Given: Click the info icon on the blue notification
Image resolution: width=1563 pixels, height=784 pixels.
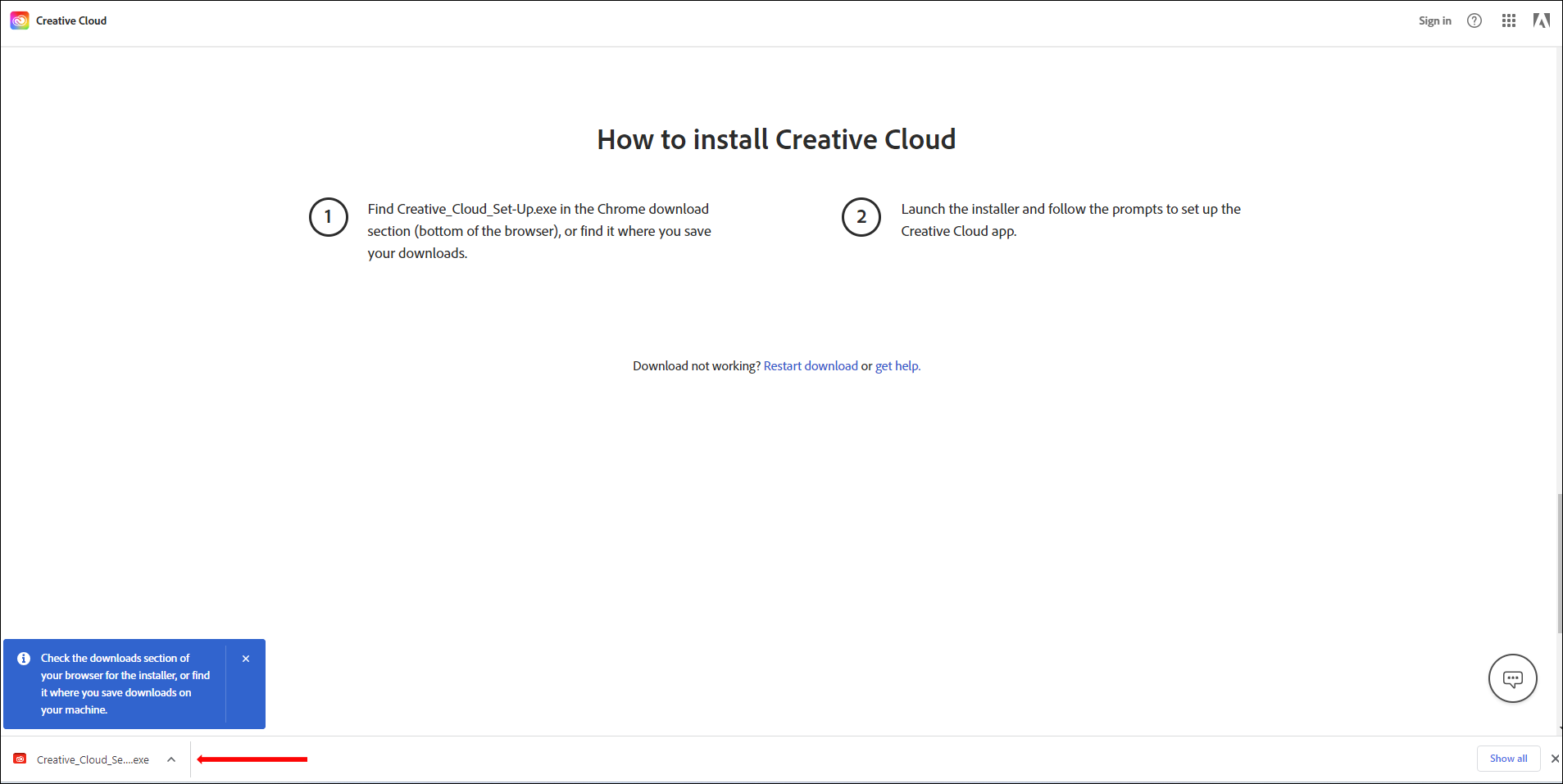Looking at the screenshot, I should pyautogui.click(x=24, y=658).
